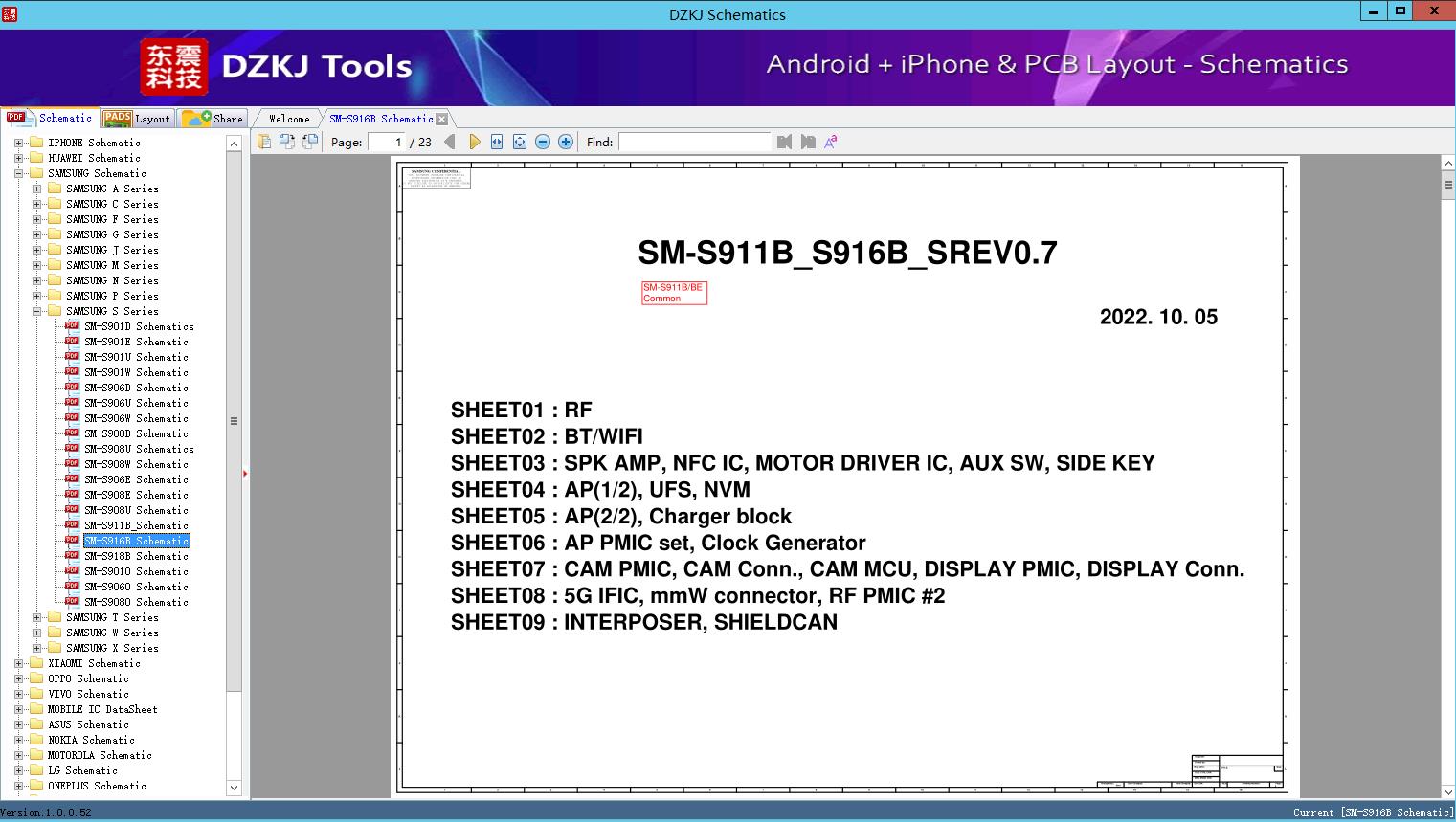The height and width of the screenshot is (822, 1456).
Task: Click the fit page icon
Action: click(520, 142)
